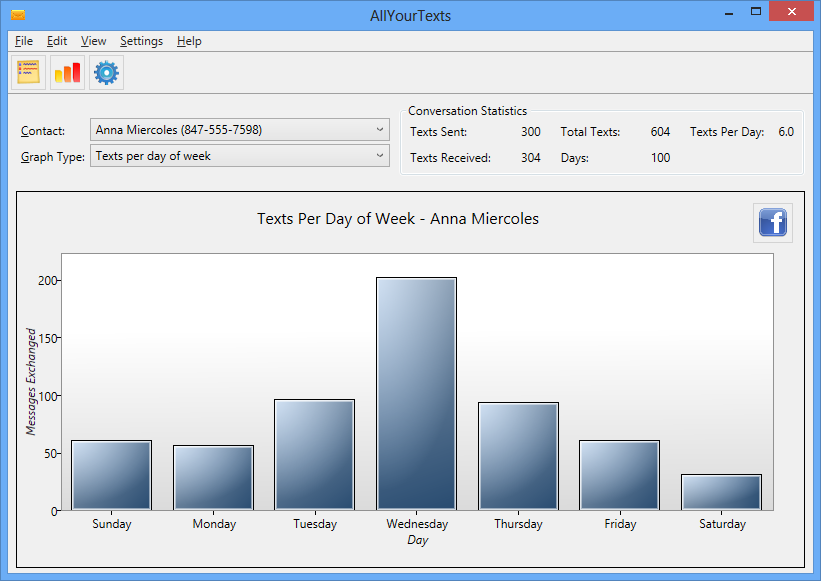Minimize the AllYourTexts window

729,13
